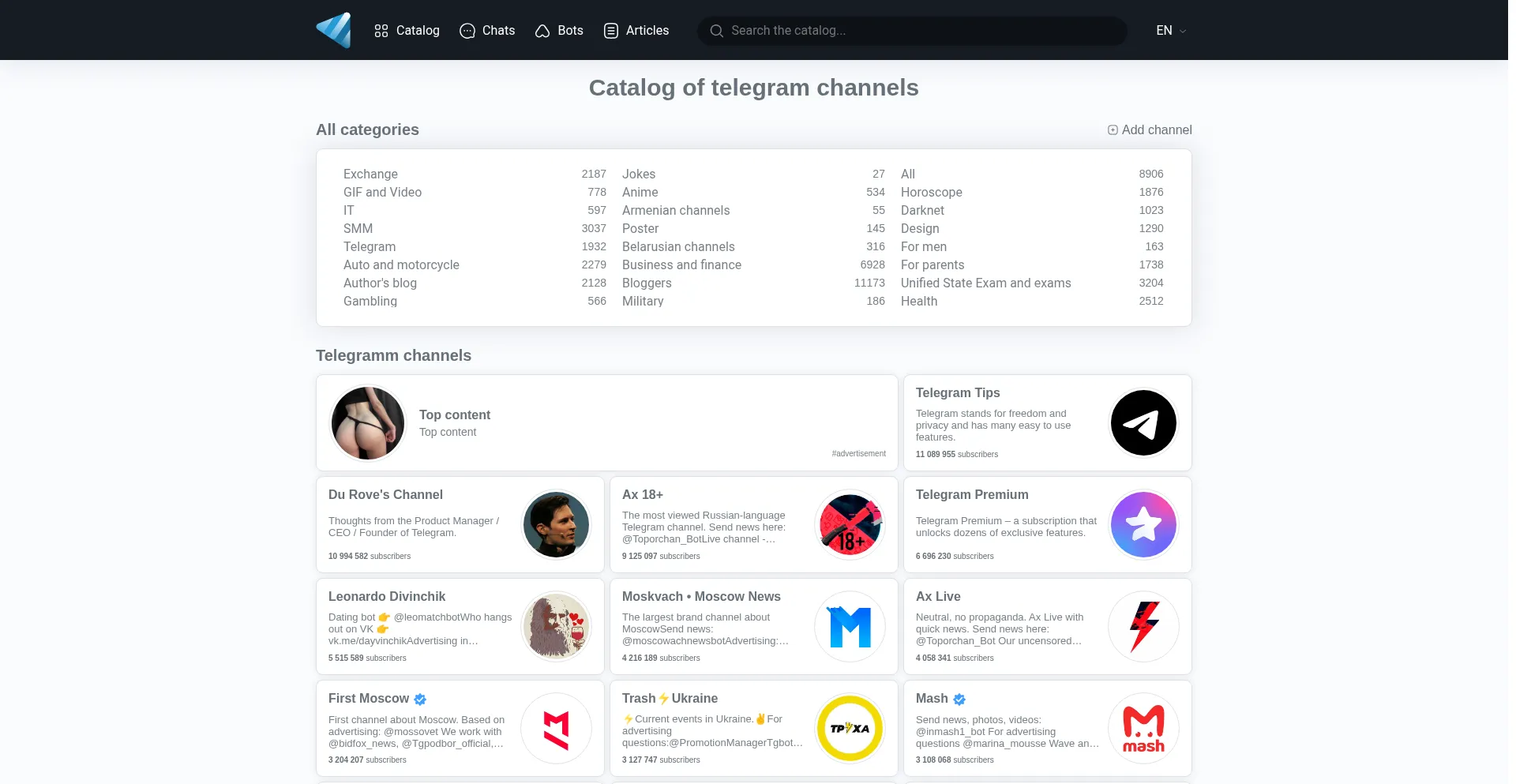
Task: Click the Trash Ukraine yellow circle logo
Action: coord(850,729)
